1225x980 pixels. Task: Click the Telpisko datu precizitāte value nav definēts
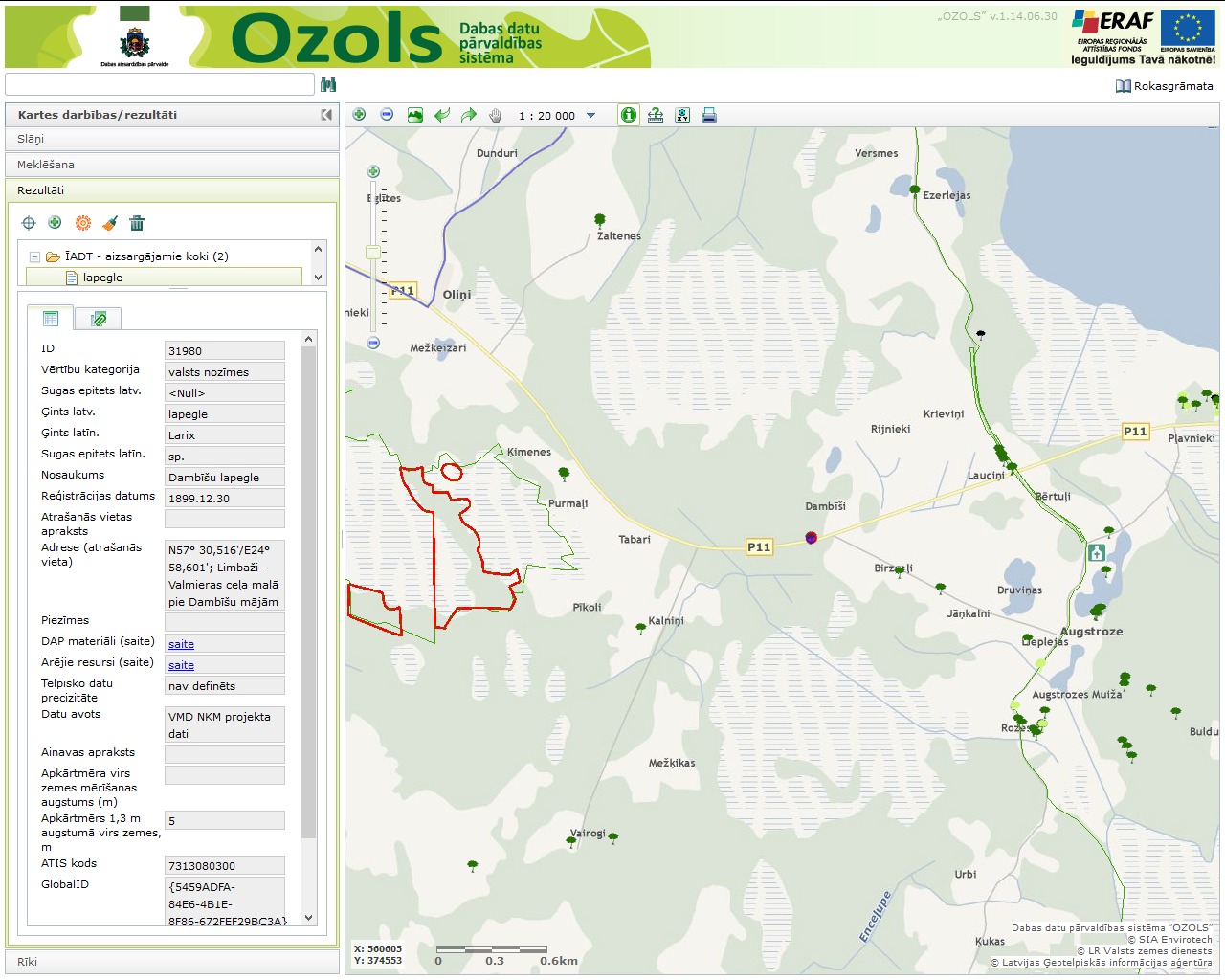click(x=225, y=686)
